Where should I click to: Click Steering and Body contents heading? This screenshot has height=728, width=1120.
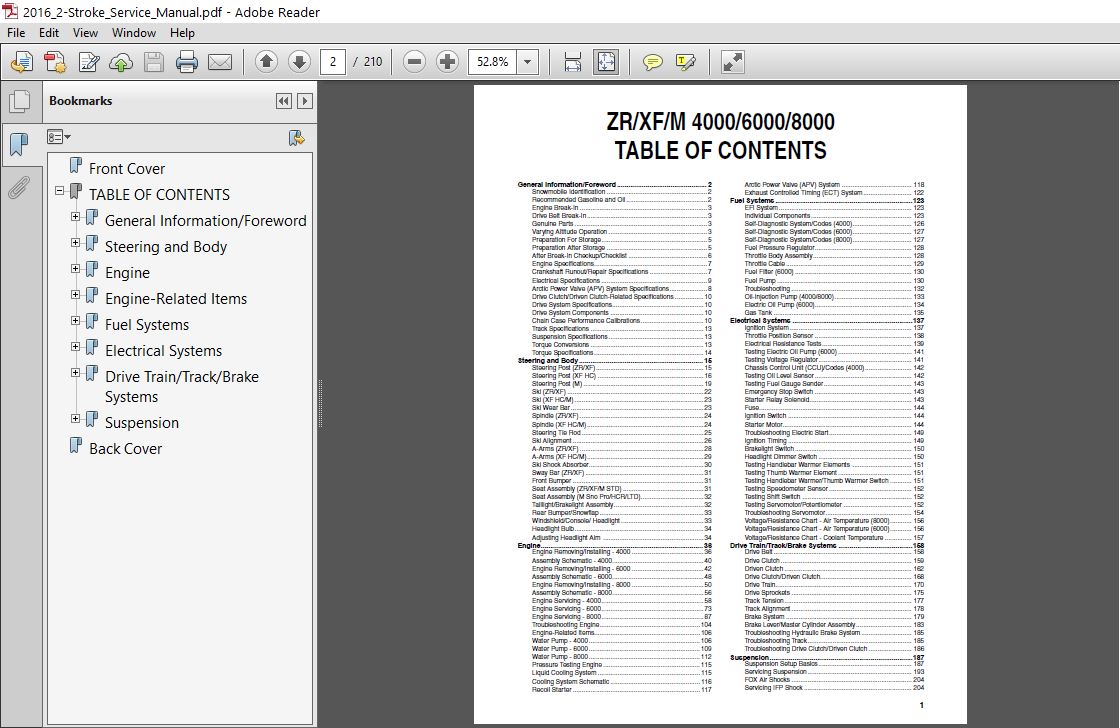tap(614, 361)
